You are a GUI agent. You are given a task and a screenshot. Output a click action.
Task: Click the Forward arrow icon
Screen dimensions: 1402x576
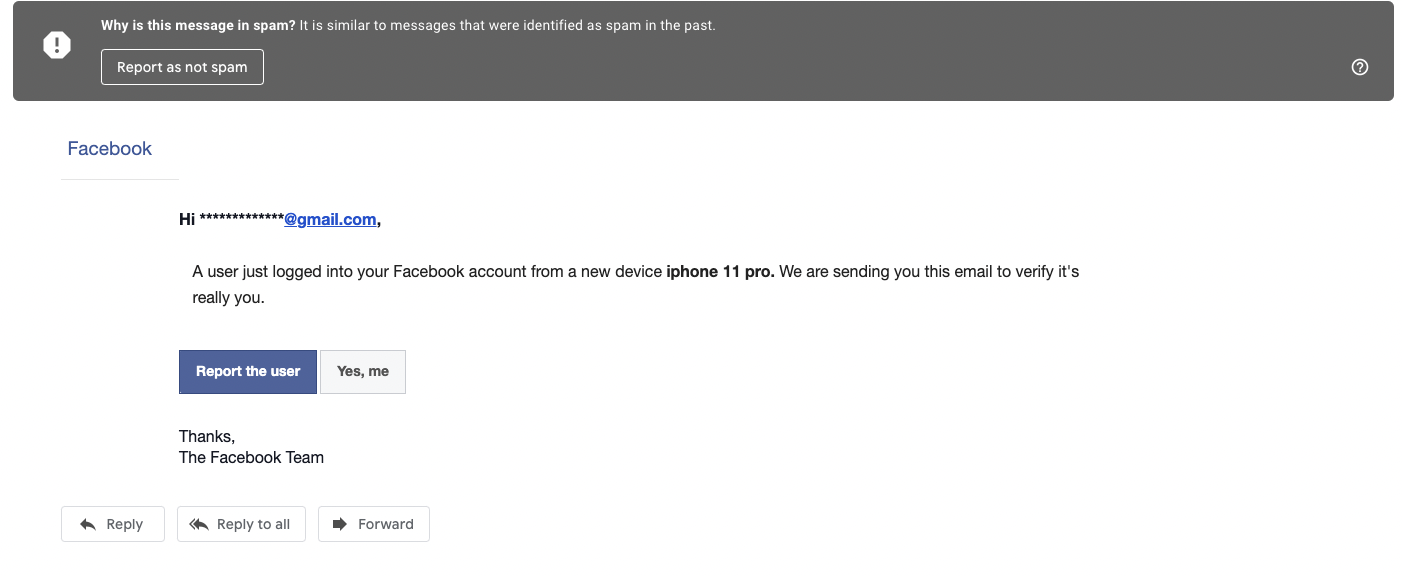340,524
